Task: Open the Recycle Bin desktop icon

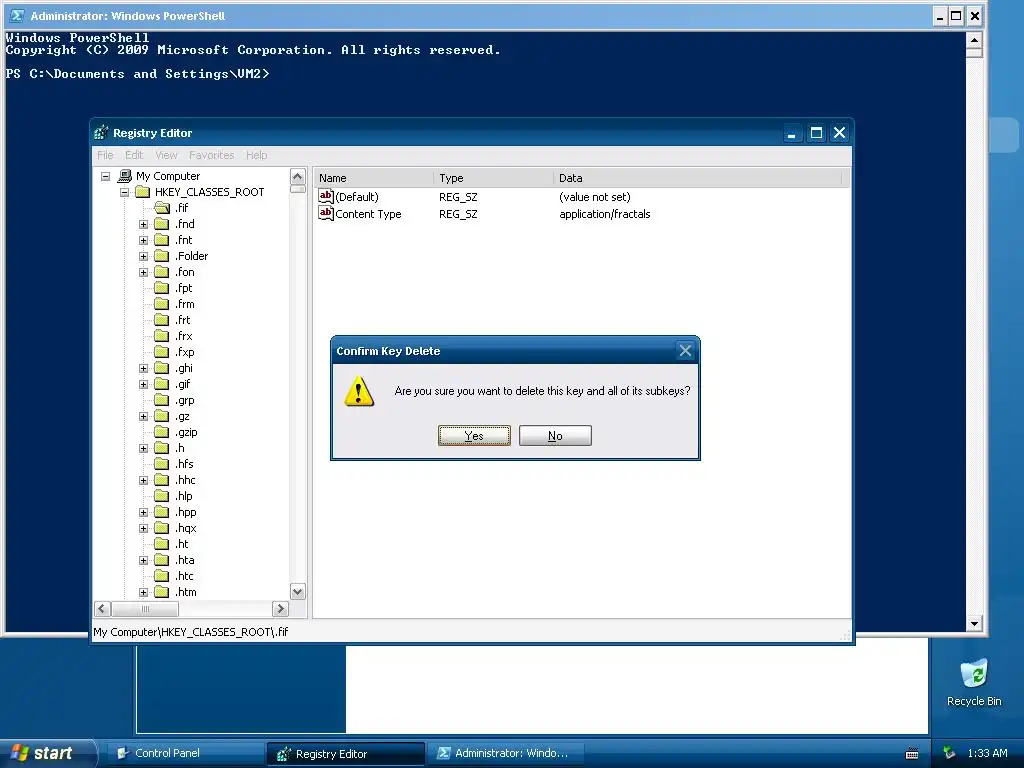Action: (x=974, y=673)
